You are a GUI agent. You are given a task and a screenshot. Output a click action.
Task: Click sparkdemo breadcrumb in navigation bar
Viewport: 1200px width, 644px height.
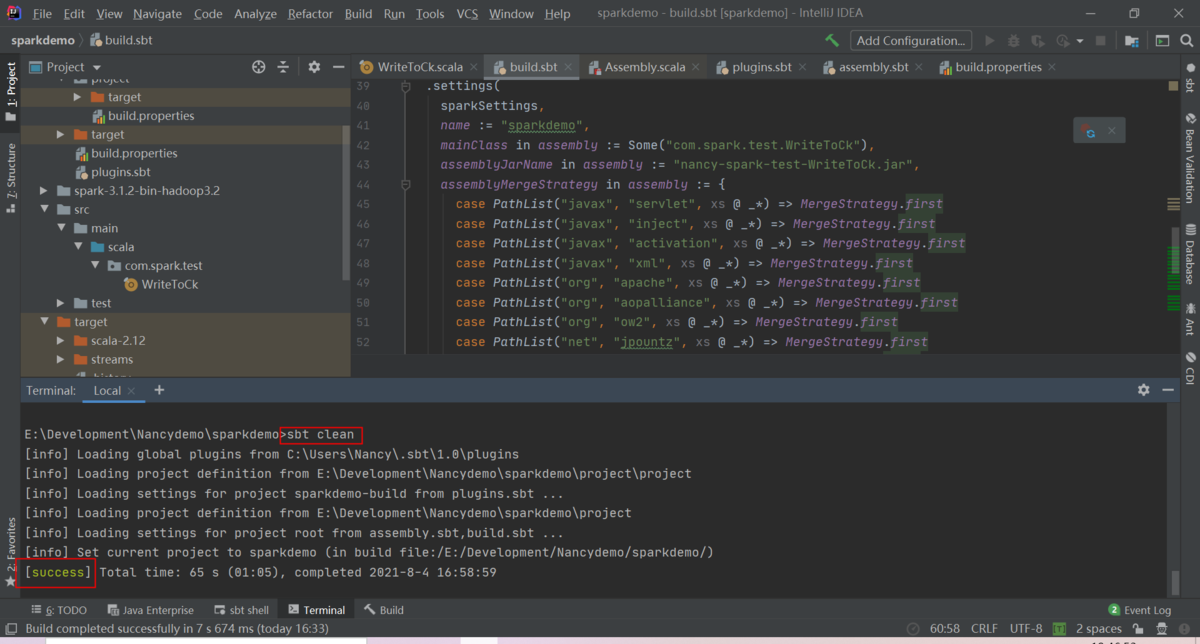click(43, 41)
